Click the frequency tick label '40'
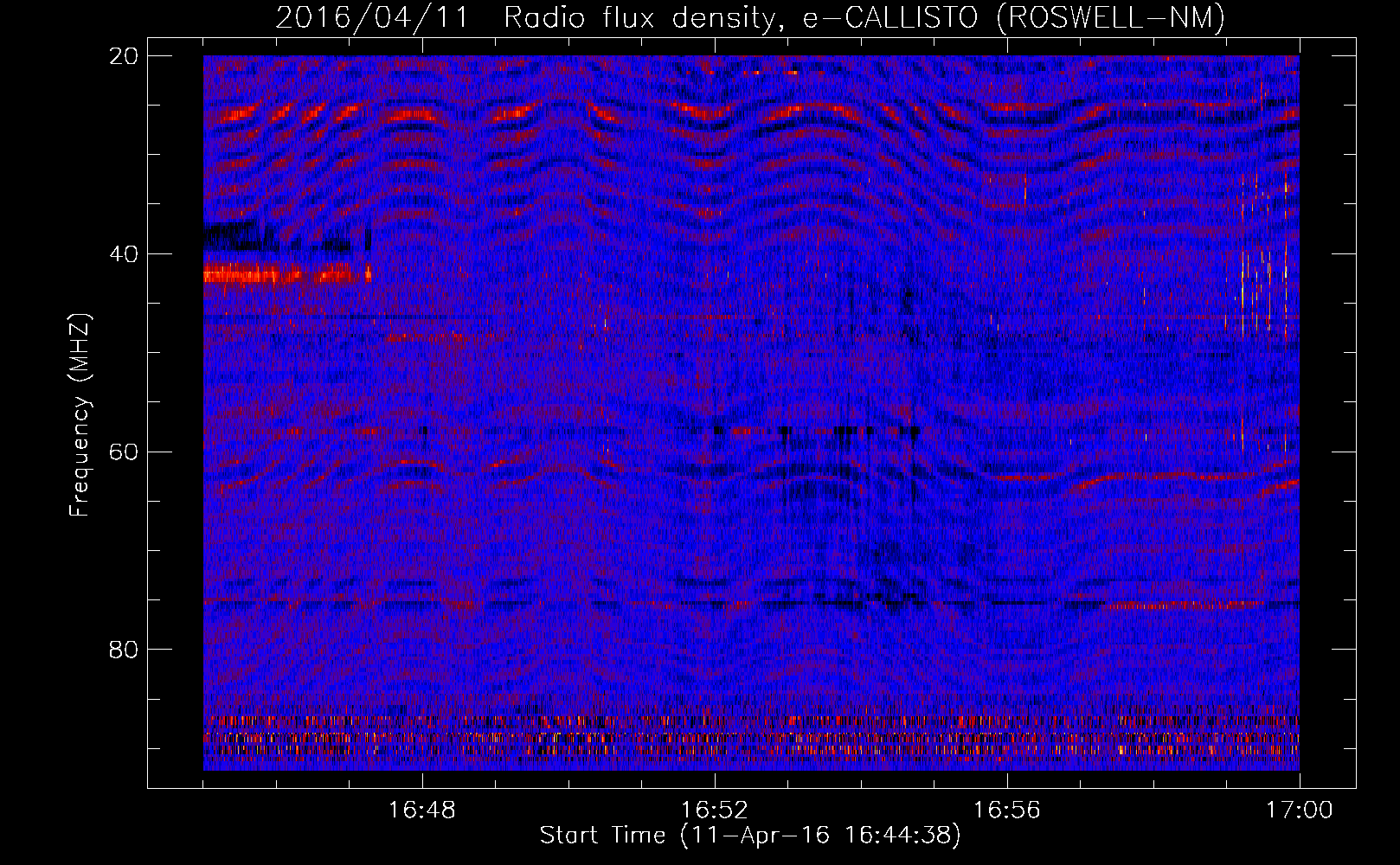The width and height of the screenshot is (1400, 865). [124, 253]
